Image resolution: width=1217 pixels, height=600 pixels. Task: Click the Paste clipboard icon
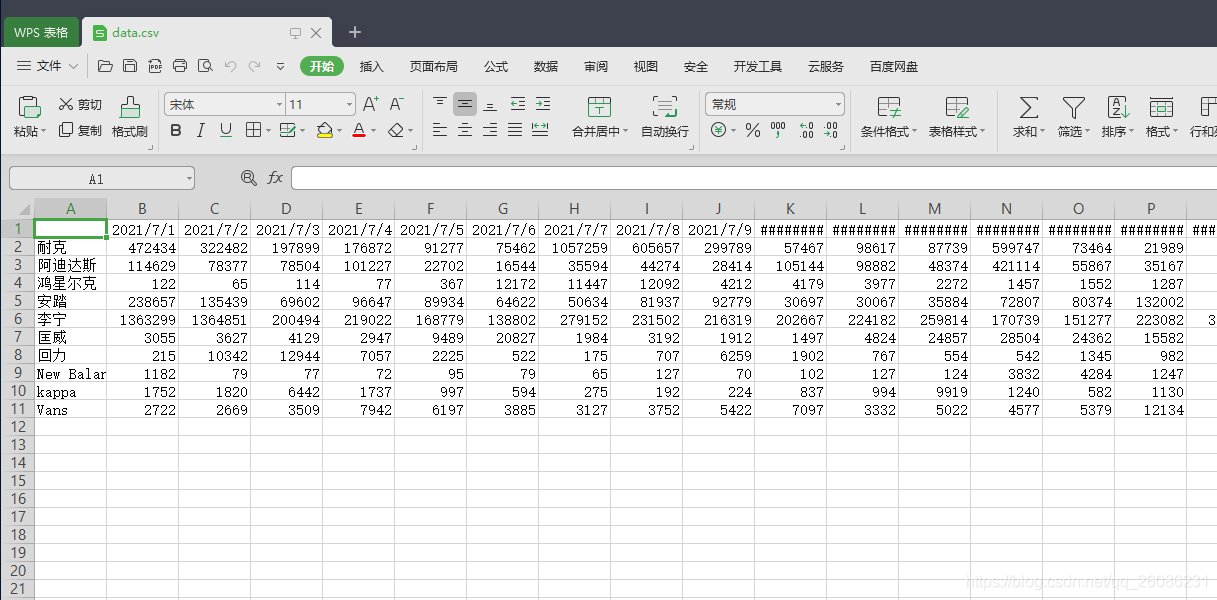tap(29, 106)
